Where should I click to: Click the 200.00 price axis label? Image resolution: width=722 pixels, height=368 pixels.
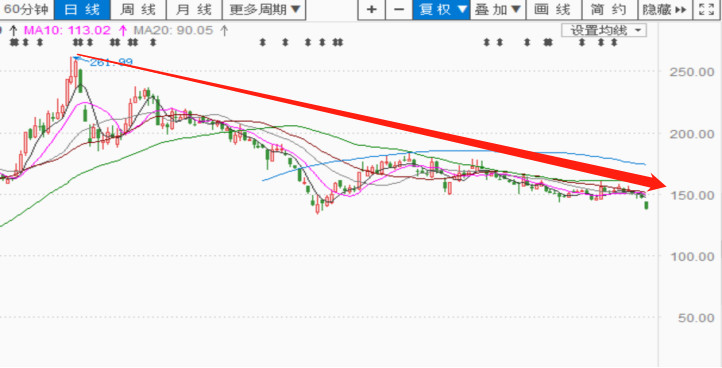click(x=692, y=134)
